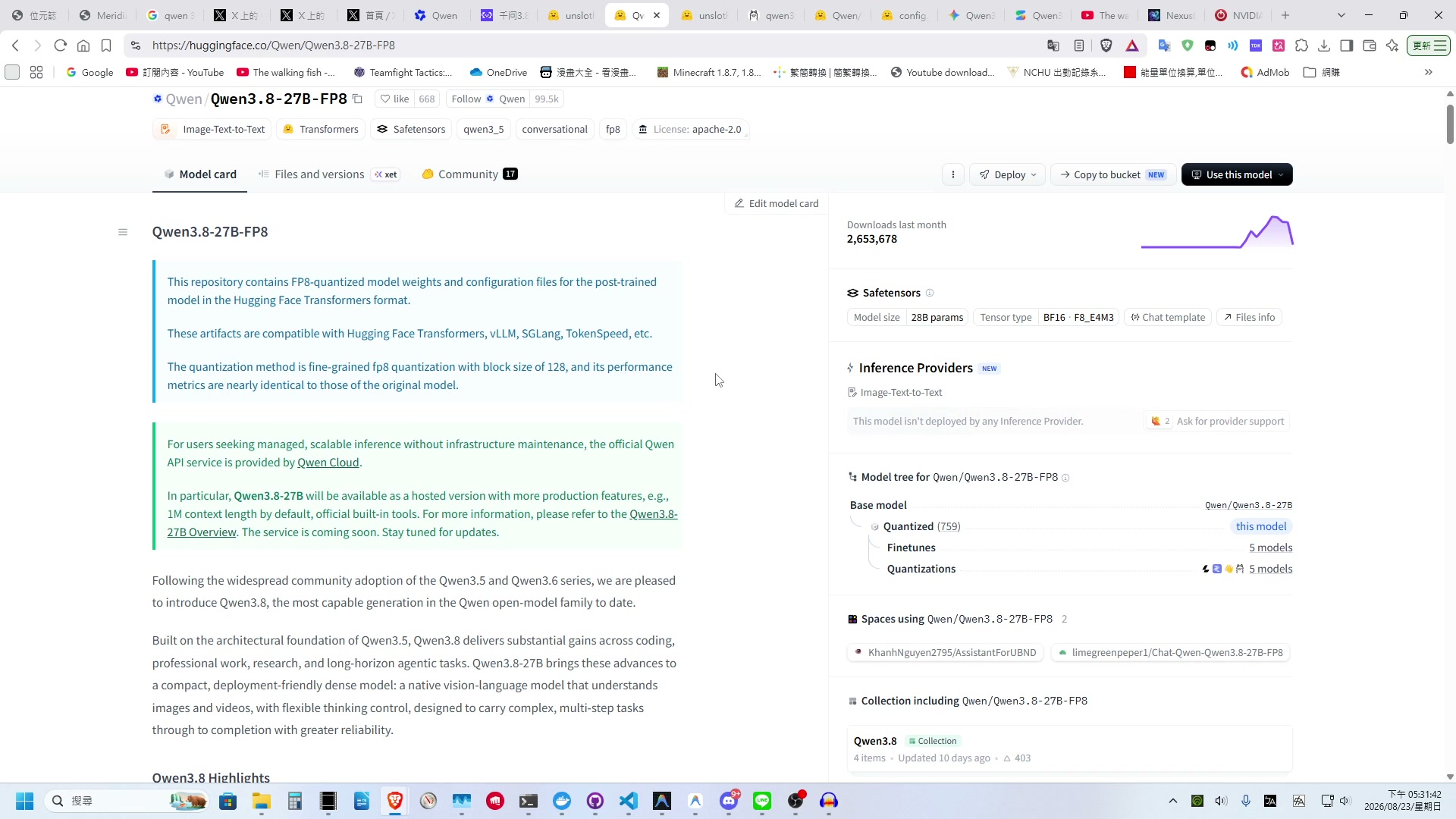
Task: Open the Community tab
Action: [469, 174]
